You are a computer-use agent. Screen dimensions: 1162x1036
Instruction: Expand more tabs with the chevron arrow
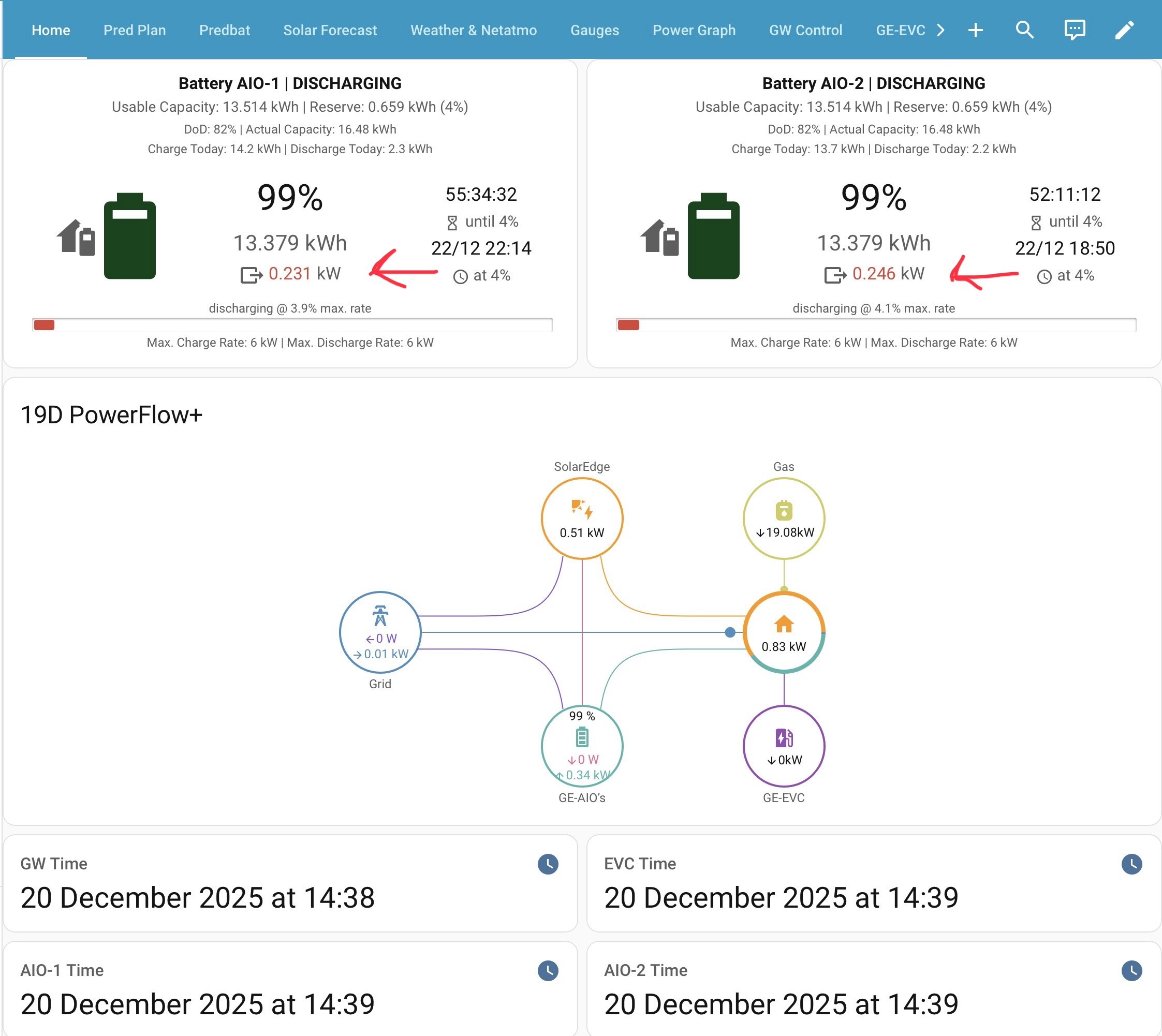tap(940, 30)
